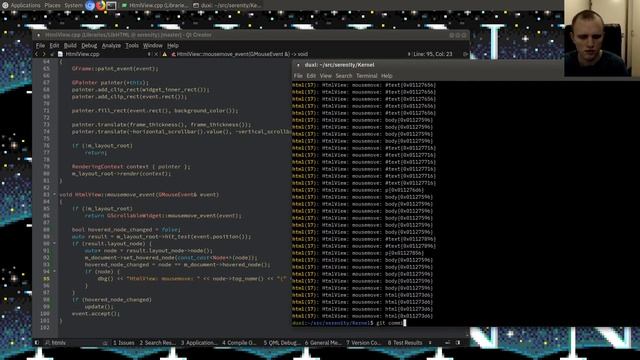Switch to HtmlView.cpp Qt Creator taskbar entry
Screen dimensions: 640x360
pyautogui.click(x=155, y=5)
